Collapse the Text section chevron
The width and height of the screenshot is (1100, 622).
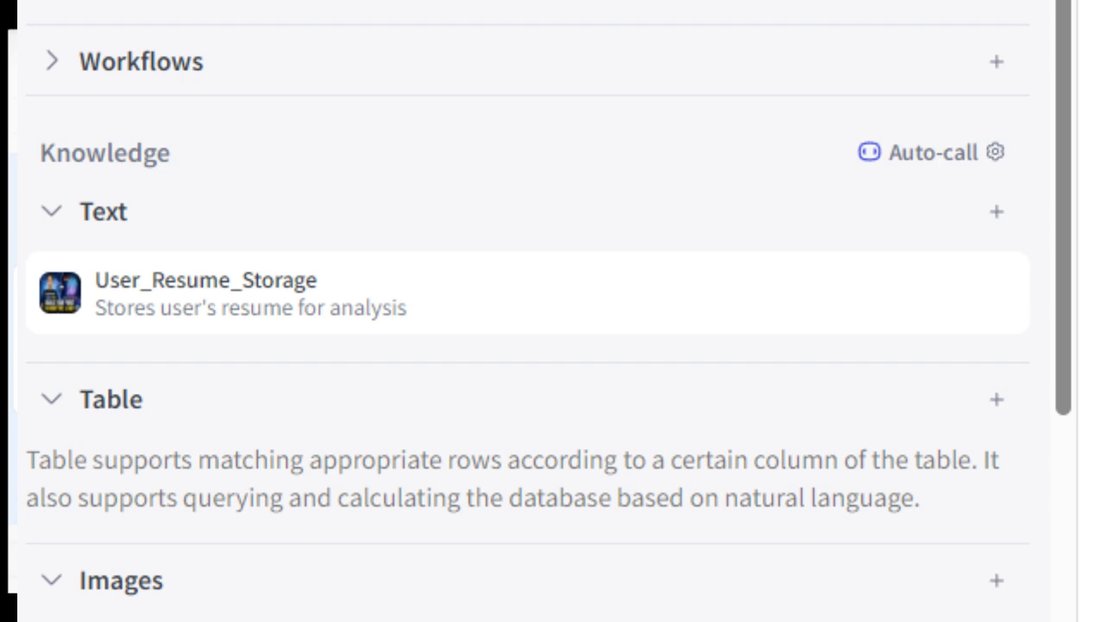(x=51, y=211)
